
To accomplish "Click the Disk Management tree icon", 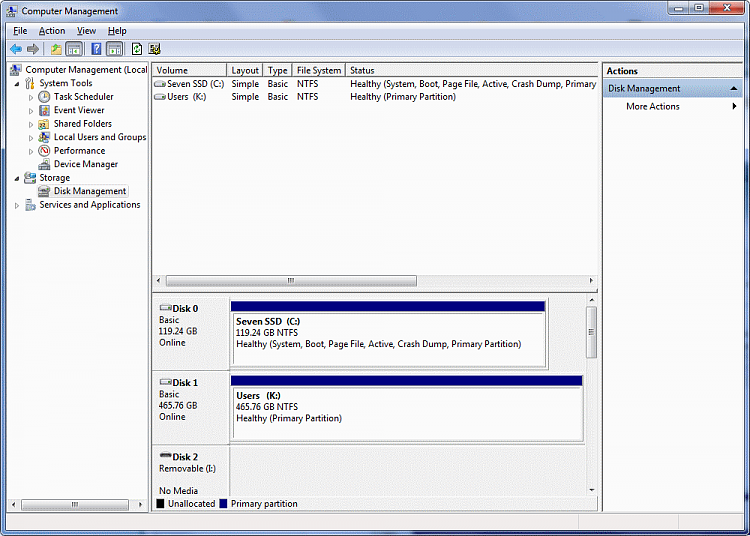I will [x=44, y=191].
